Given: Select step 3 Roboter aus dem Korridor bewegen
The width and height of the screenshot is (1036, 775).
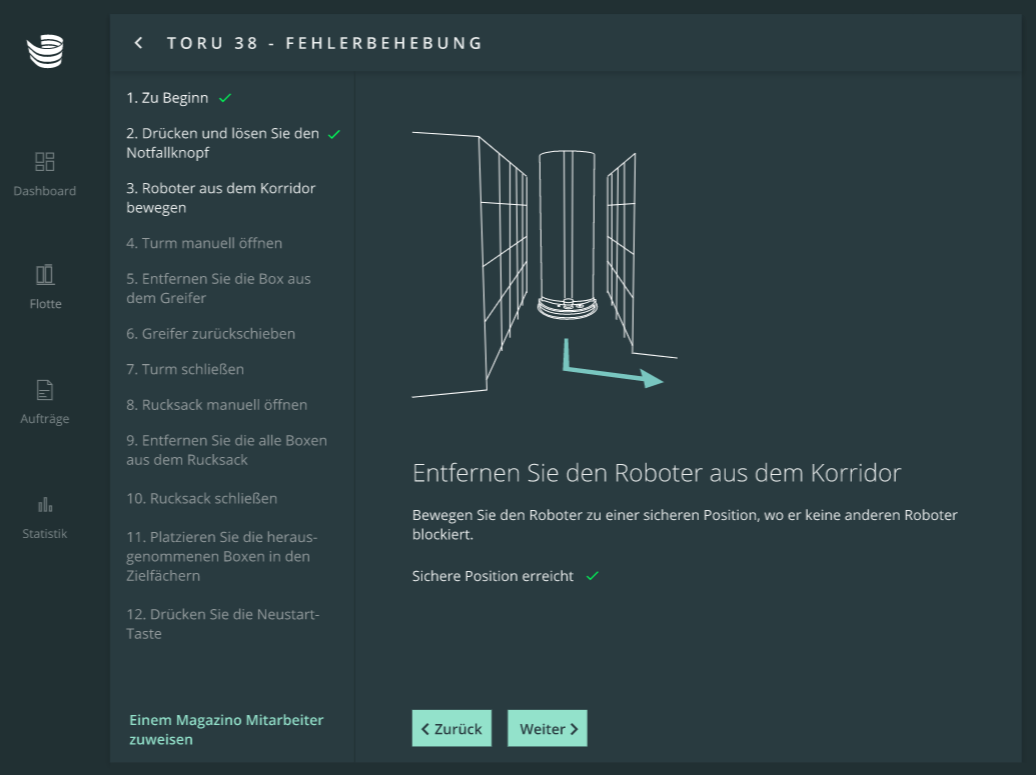Looking at the screenshot, I should (x=220, y=198).
